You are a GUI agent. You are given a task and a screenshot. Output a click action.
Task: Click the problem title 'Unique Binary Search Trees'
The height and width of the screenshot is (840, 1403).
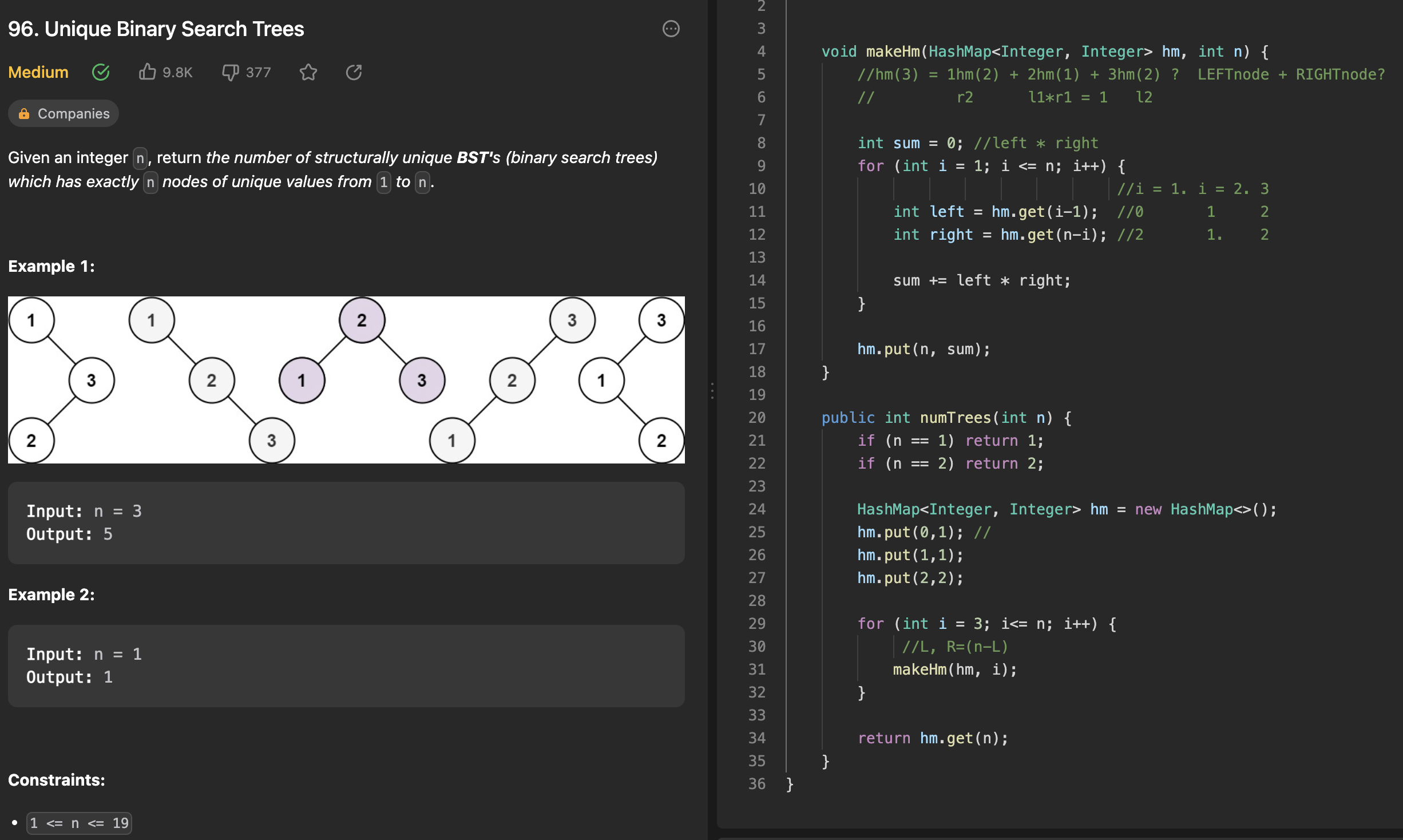(x=174, y=29)
